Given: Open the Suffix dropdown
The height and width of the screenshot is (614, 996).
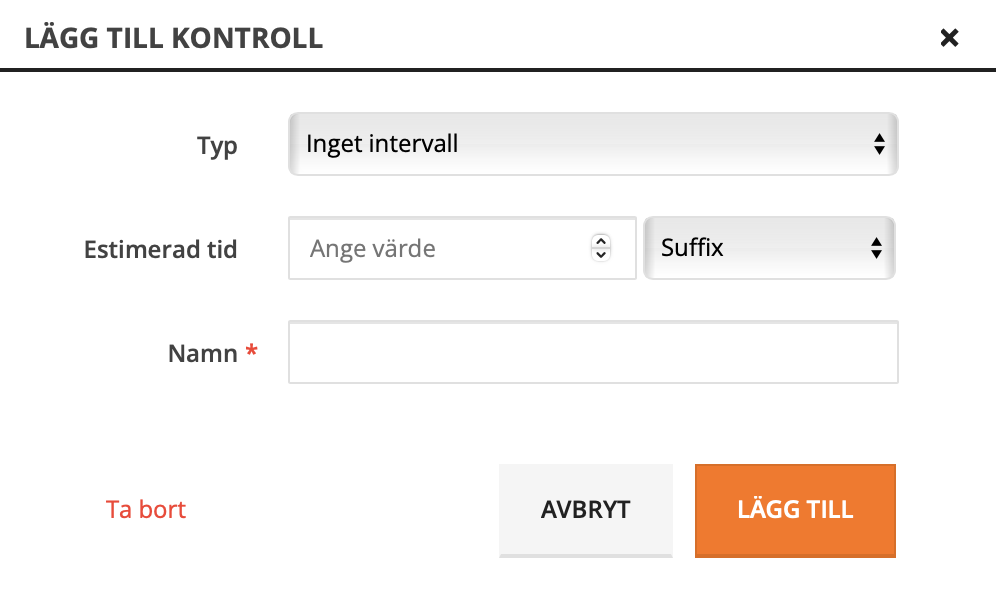Looking at the screenshot, I should coord(768,248).
